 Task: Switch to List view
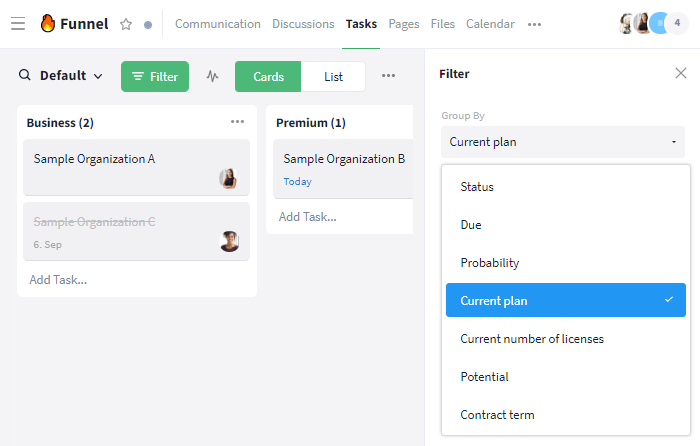pyautogui.click(x=333, y=77)
